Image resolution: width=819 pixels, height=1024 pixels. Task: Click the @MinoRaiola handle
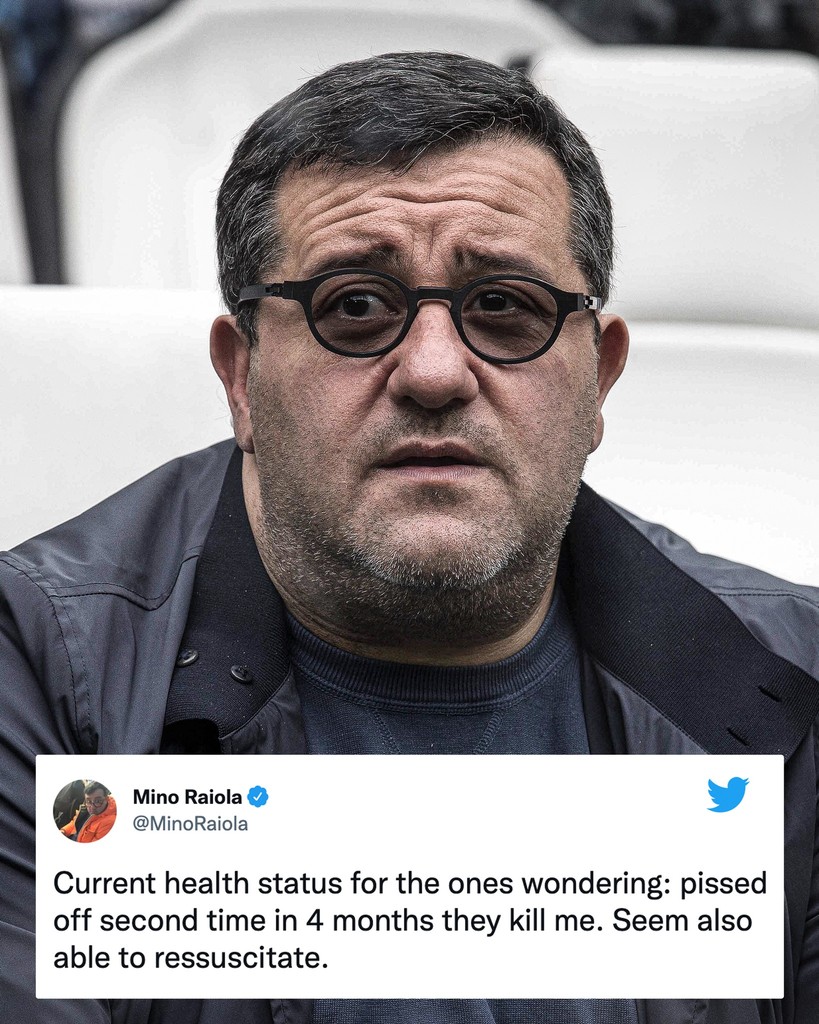tap(190, 824)
